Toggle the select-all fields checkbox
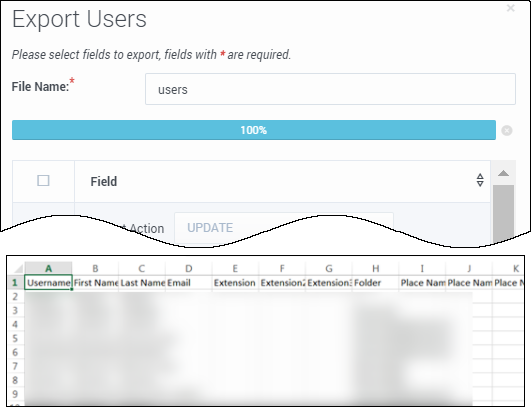531x412 pixels. click(x=43, y=181)
